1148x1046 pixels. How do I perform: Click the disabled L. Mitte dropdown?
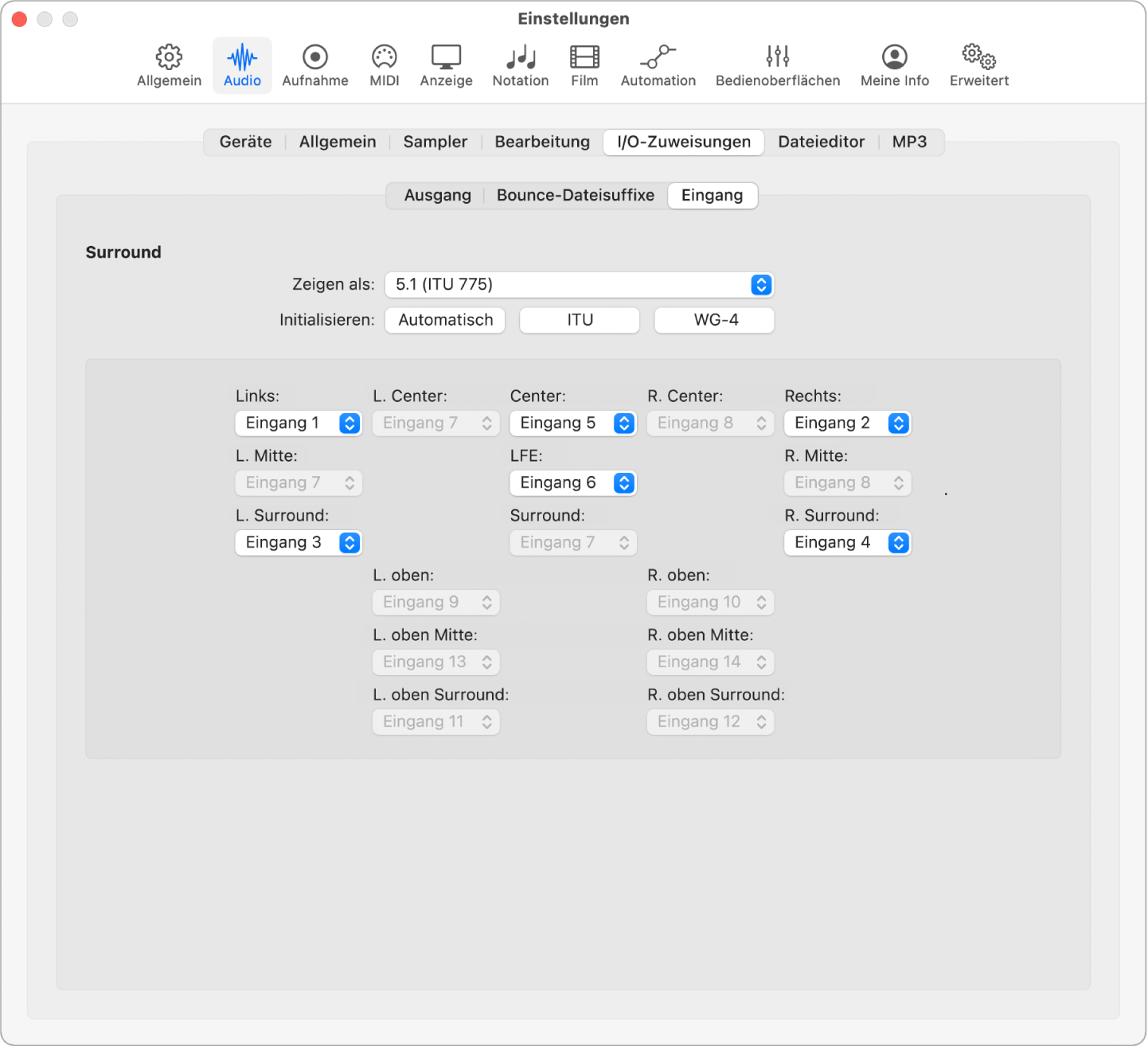(x=299, y=482)
